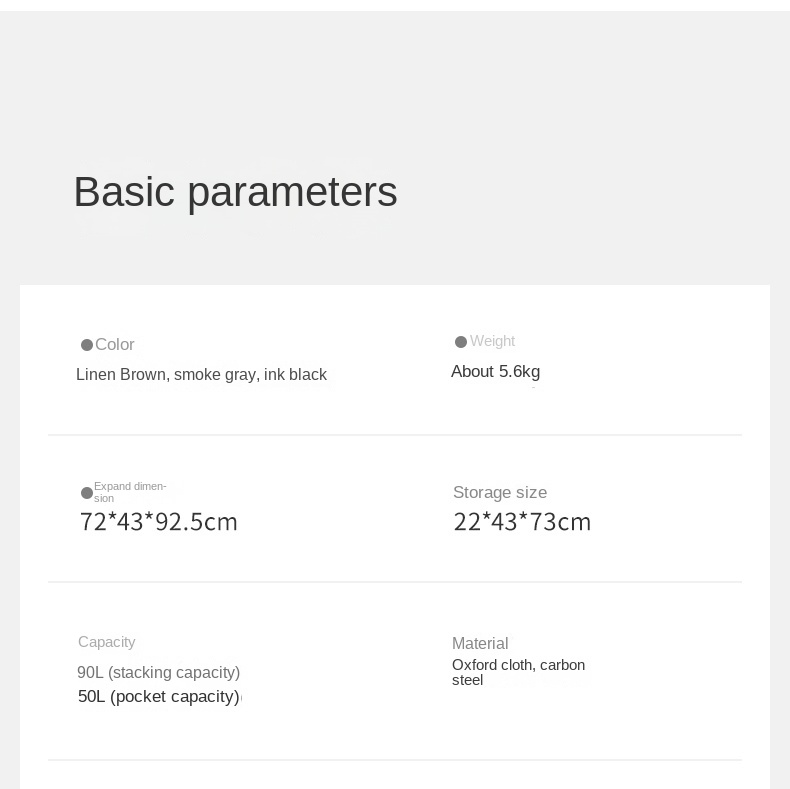Image resolution: width=790 pixels, height=789 pixels.
Task: Click the Oxford cloth, carbon steel text
Action: point(518,672)
